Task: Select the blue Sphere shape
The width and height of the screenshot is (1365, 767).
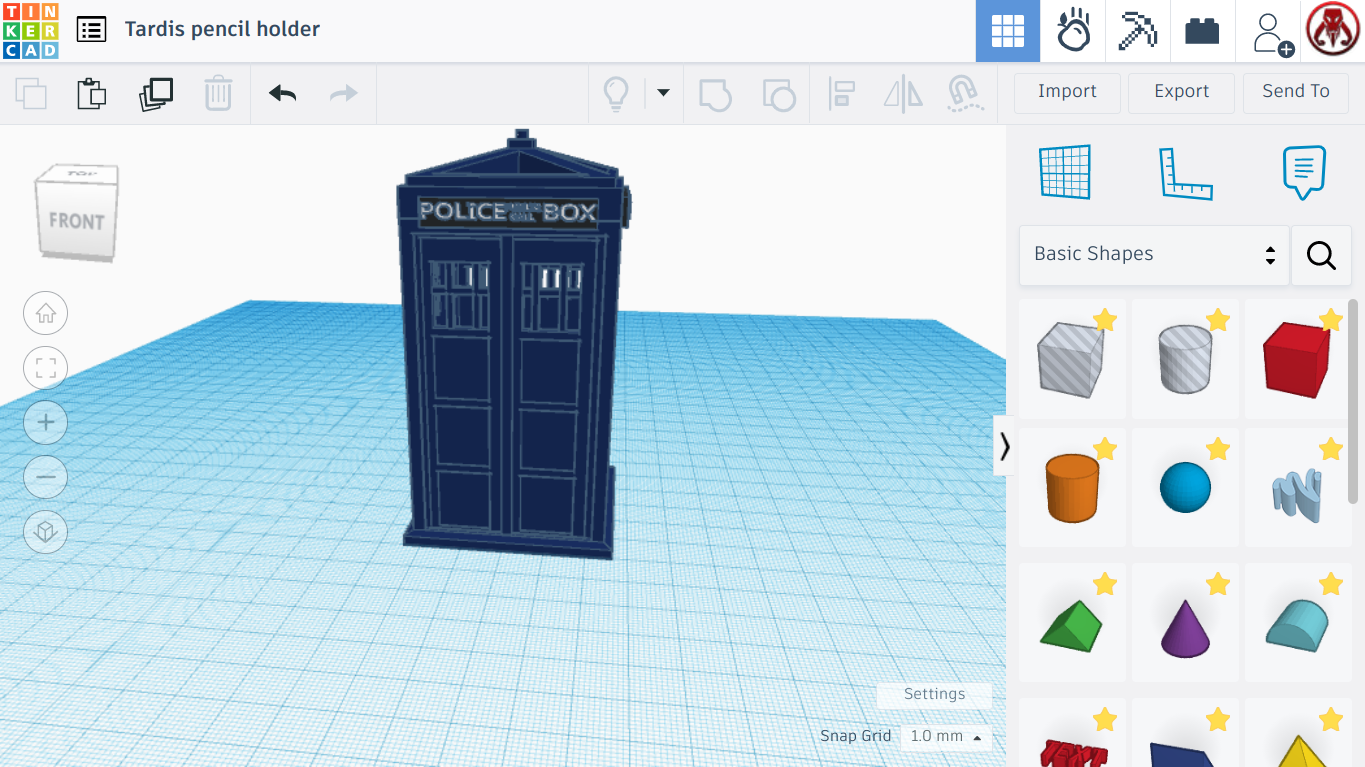Action: [1185, 487]
